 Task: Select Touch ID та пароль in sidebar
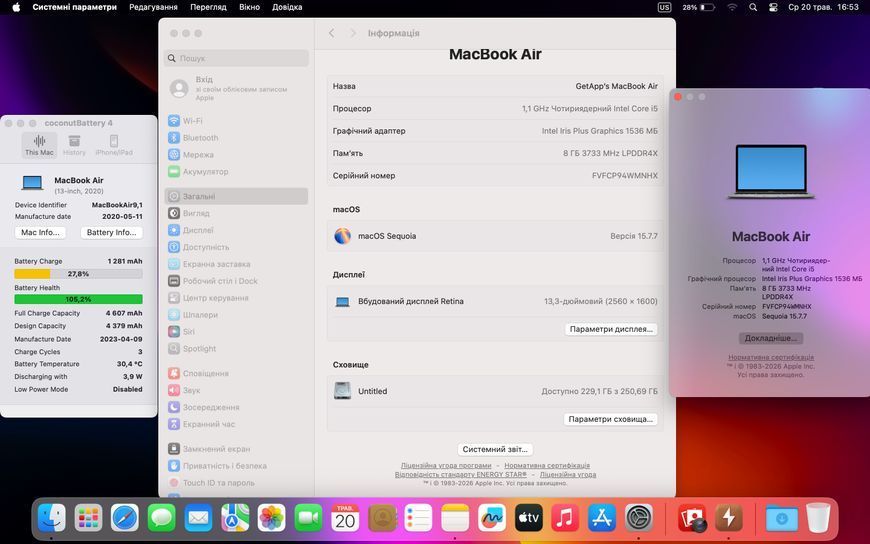pyautogui.click(x=236, y=482)
